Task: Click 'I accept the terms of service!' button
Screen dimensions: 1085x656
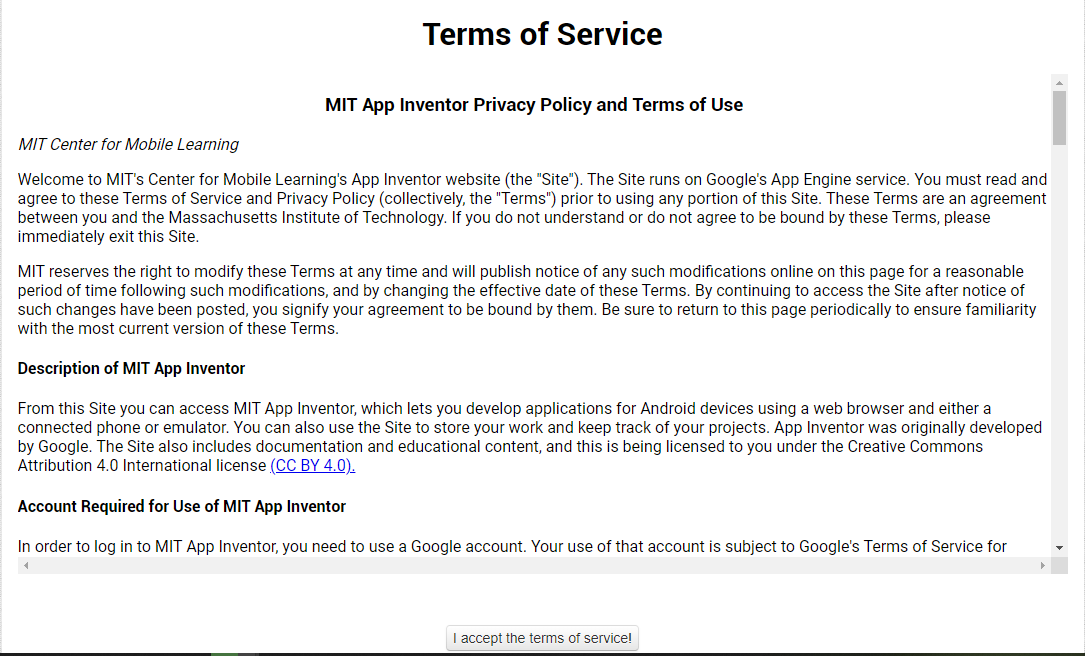Action: pos(542,638)
